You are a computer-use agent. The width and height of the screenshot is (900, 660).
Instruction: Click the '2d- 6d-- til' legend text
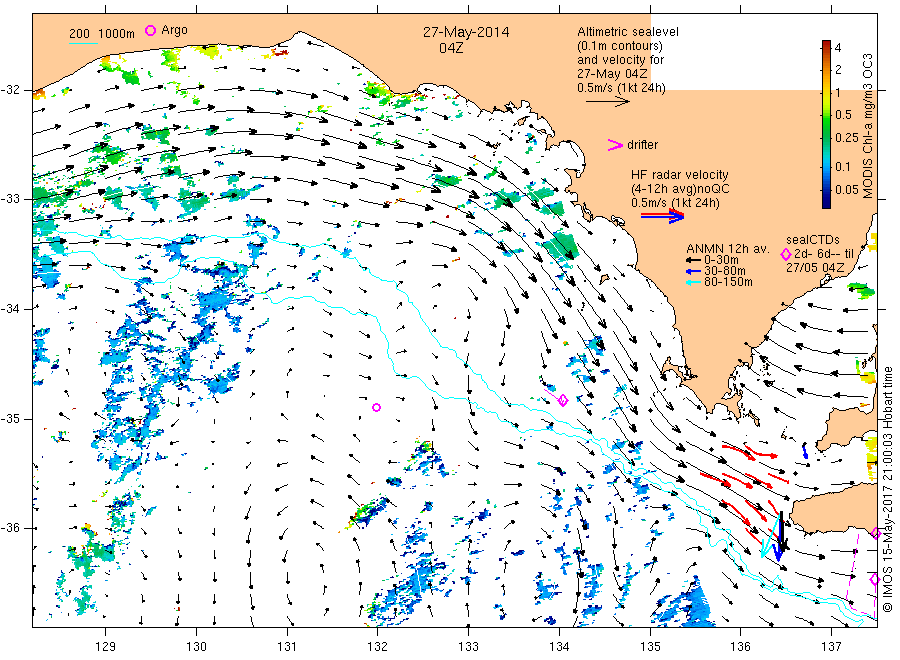pyautogui.click(x=824, y=254)
